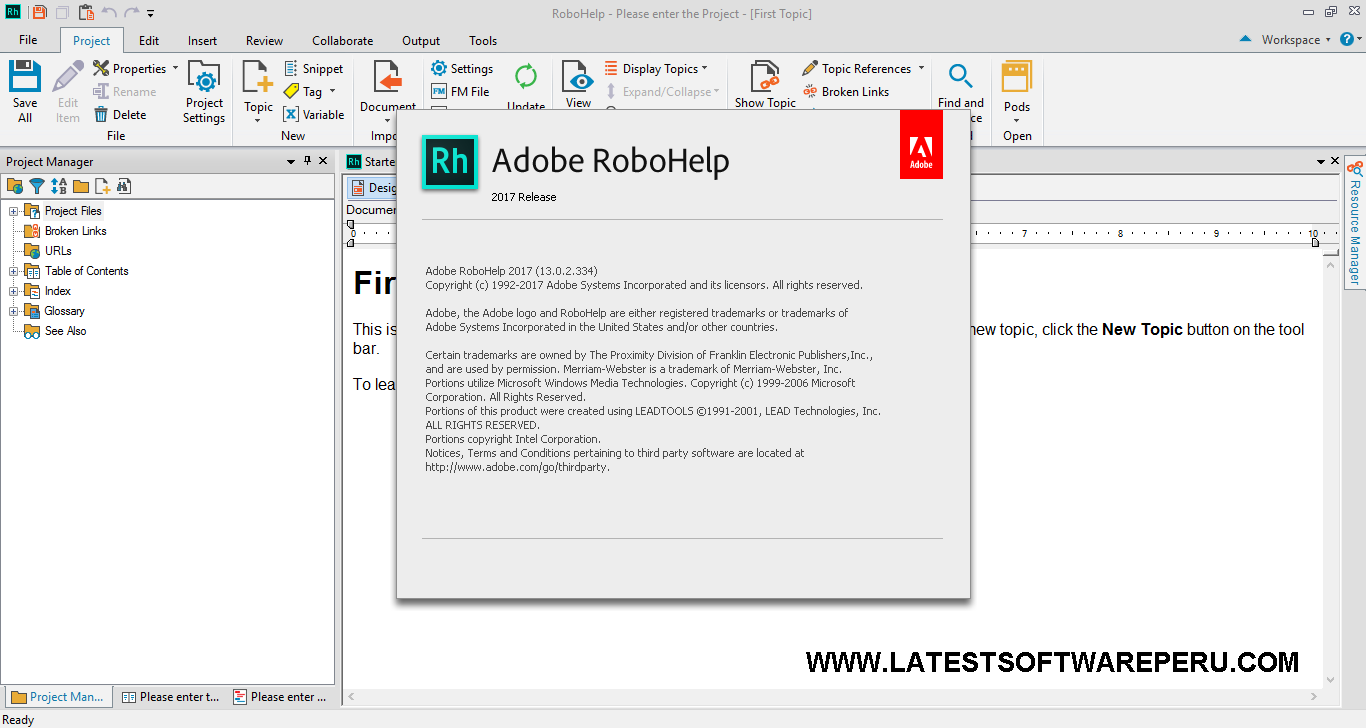Viewport: 1366px width, 728px height.
Task: Expand the Project Files tree node
Action: [x=14, y=211]
